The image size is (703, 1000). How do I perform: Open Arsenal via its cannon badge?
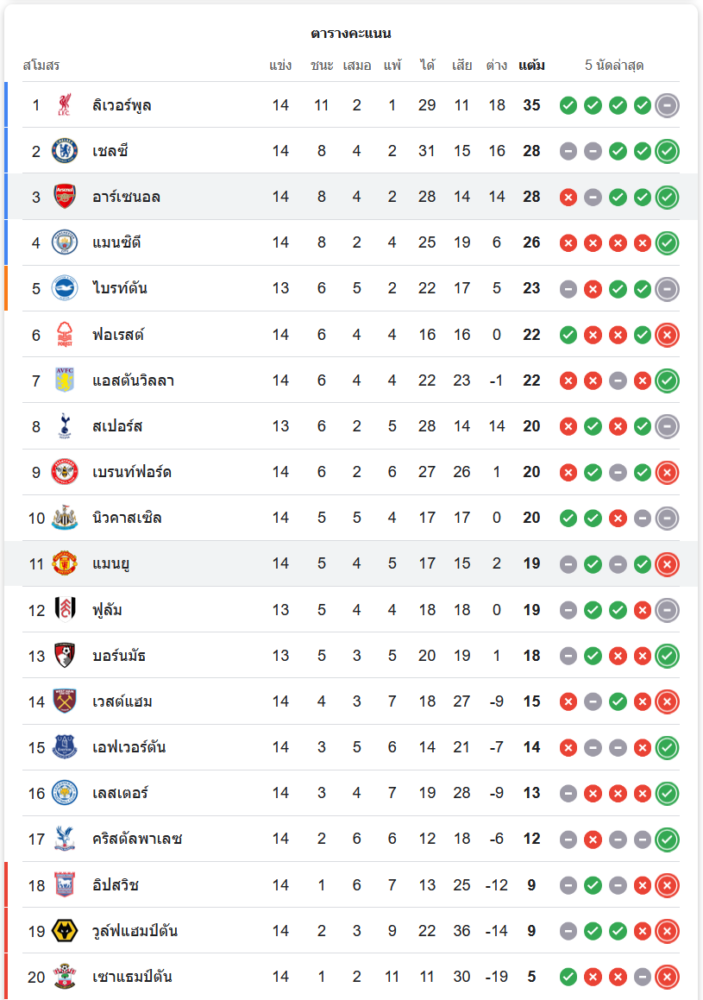(65, 197)
